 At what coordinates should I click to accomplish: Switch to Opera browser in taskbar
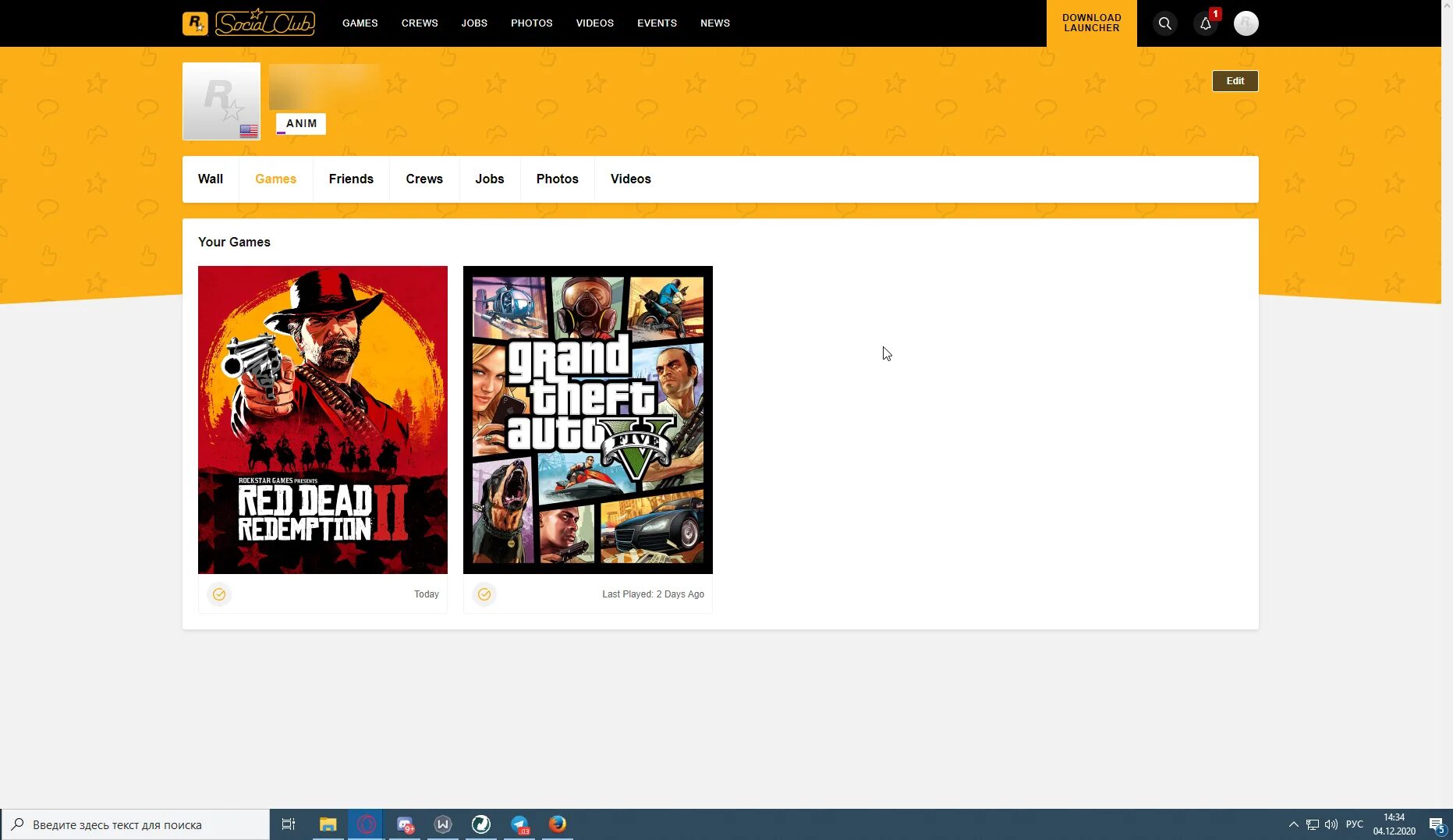tap(366, 824)
